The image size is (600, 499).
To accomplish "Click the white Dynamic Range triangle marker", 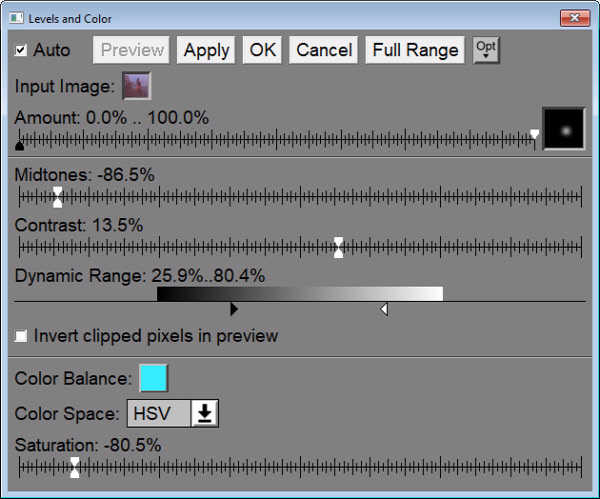I will click(x=385, y=310).
